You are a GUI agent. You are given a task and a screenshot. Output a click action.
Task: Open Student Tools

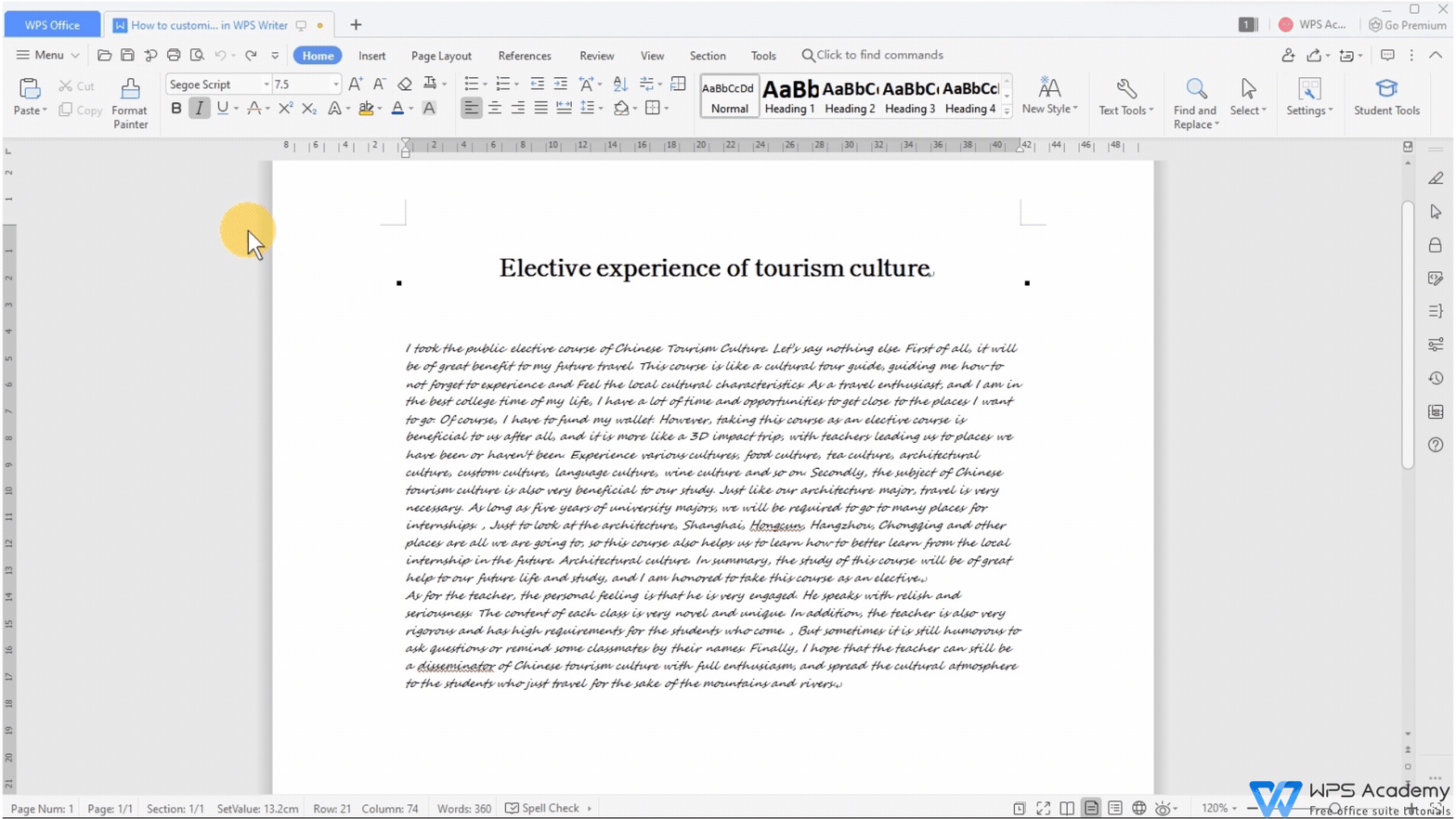pos(1386,97)
